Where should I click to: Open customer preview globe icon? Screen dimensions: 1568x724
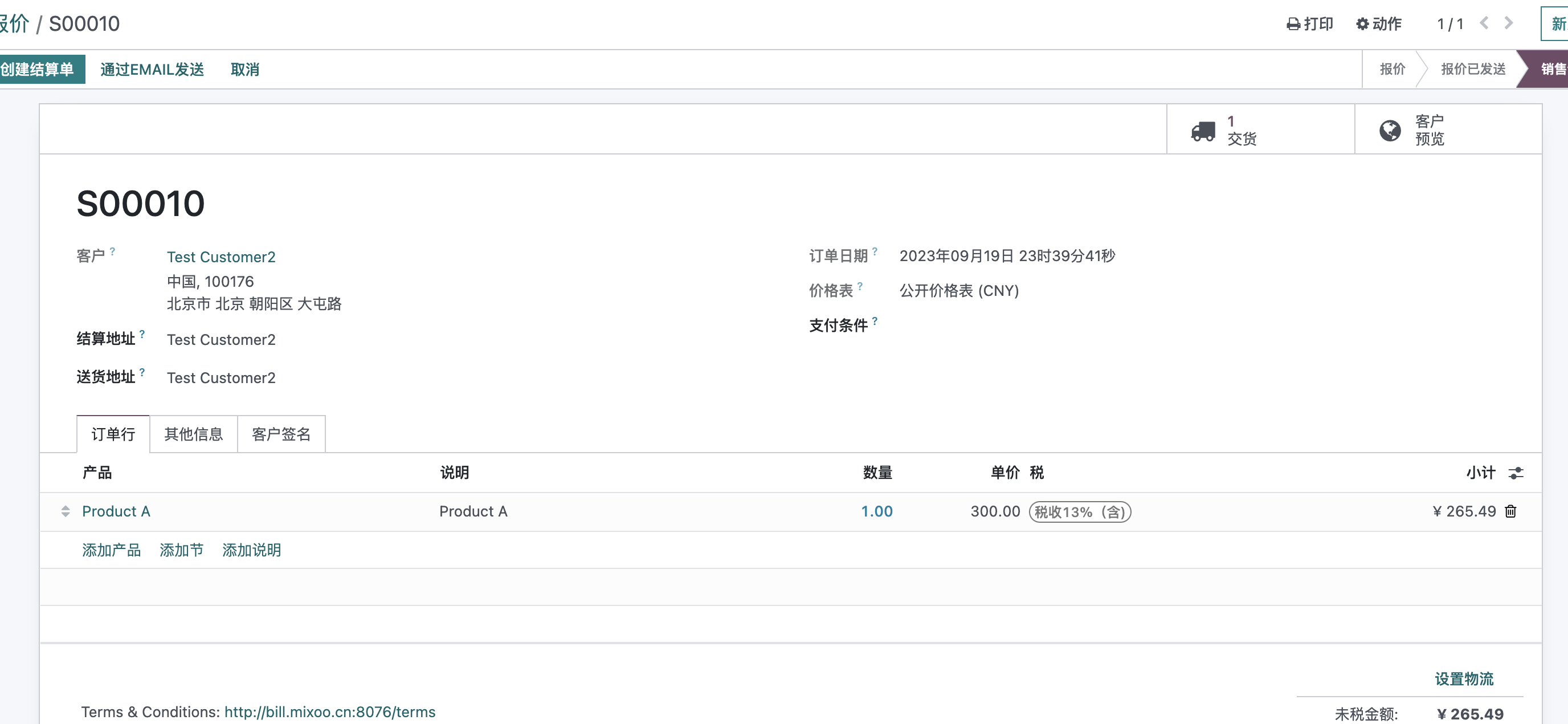1390,131
